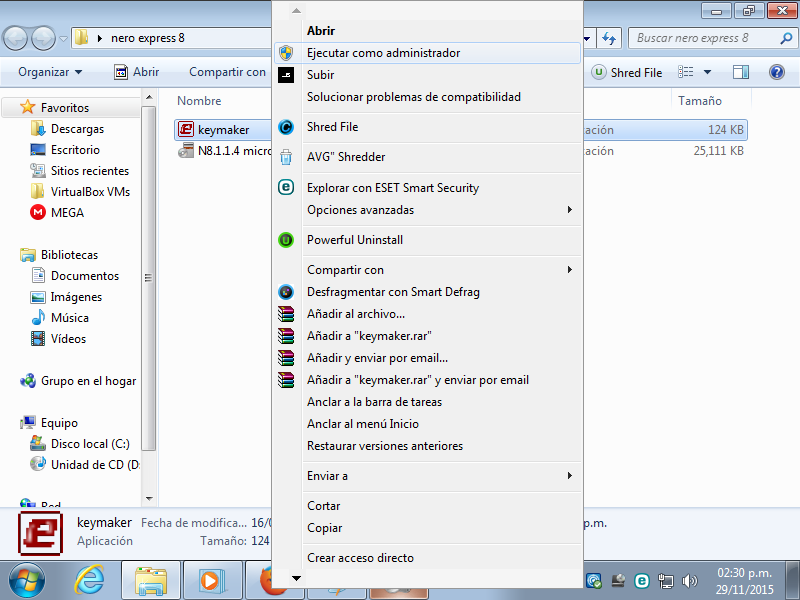Click WinRAR icon beside Añadir al archivo
Viewport: 800px width, 600px height.
[x=286, y=314]
